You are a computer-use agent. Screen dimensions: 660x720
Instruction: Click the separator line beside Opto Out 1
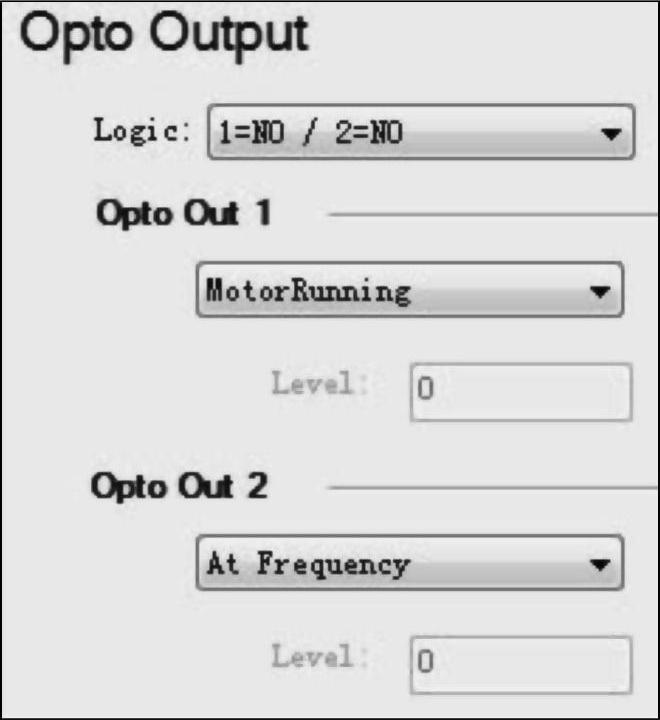[492, 214]
